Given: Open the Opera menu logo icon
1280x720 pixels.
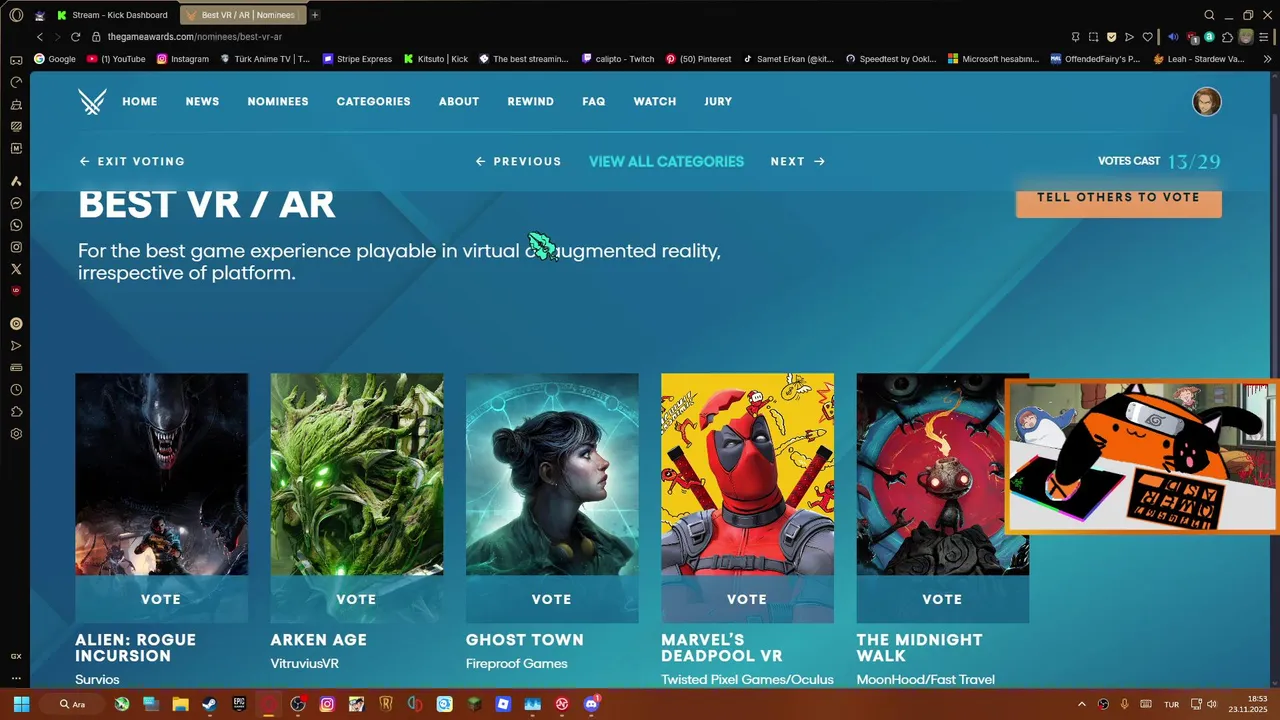Looking at the screenshot, I should tap(16, 15).
